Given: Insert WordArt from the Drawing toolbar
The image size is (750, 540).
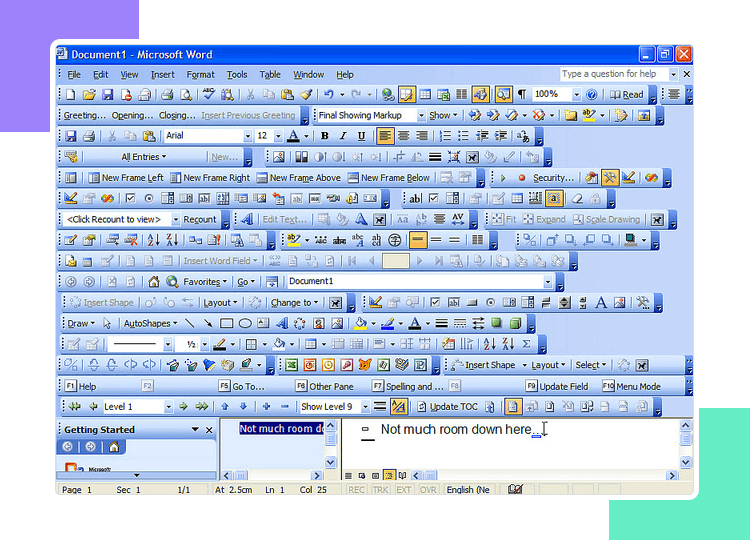Looking at the screenshot, I should tap(282, 324).
